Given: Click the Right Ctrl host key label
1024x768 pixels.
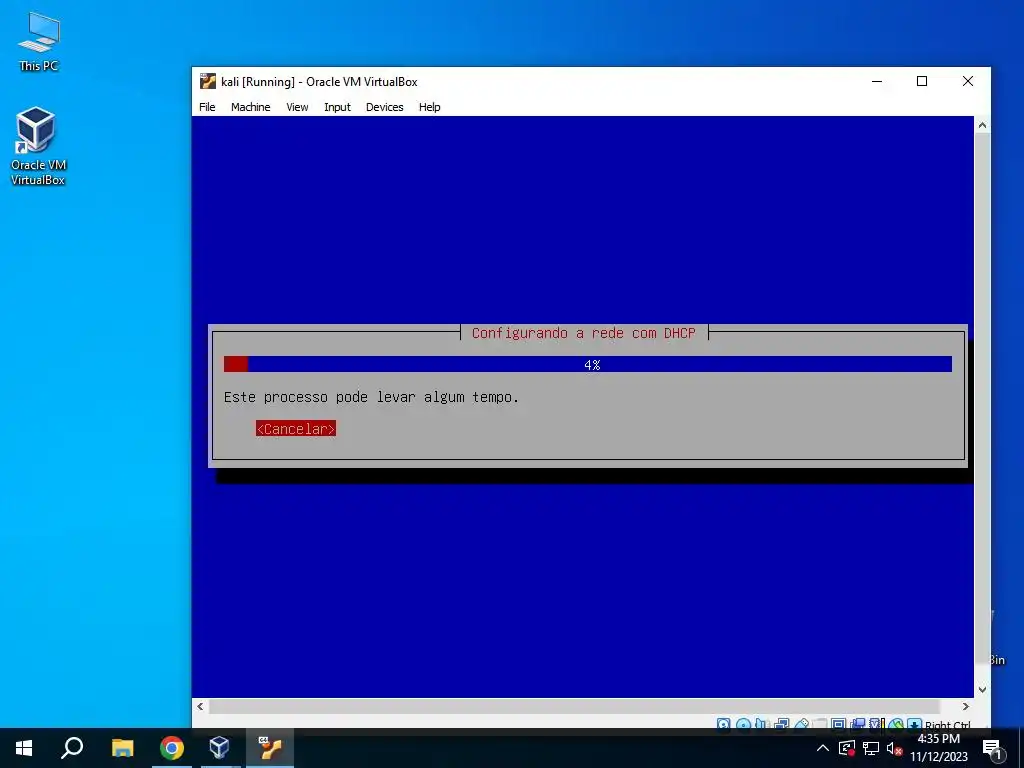Looking at the screenshot, I should pyautogui.click(x=948, y=725).
